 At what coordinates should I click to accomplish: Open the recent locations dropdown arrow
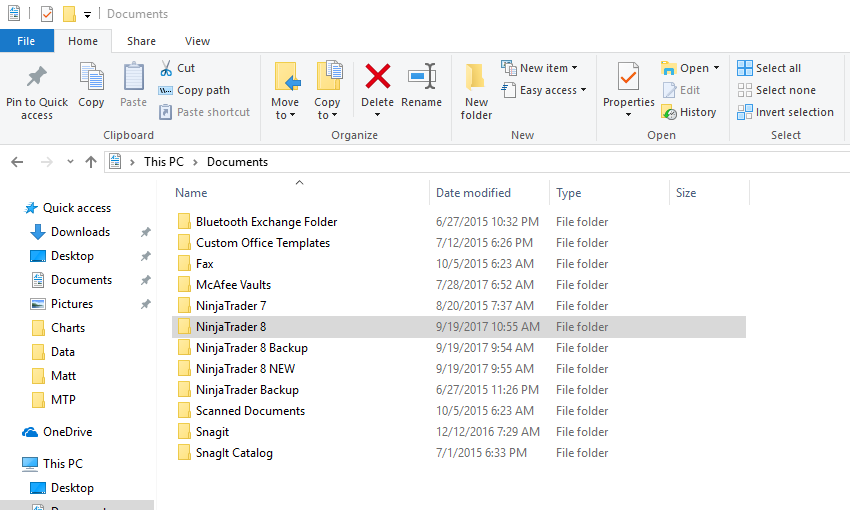(70, 162)
